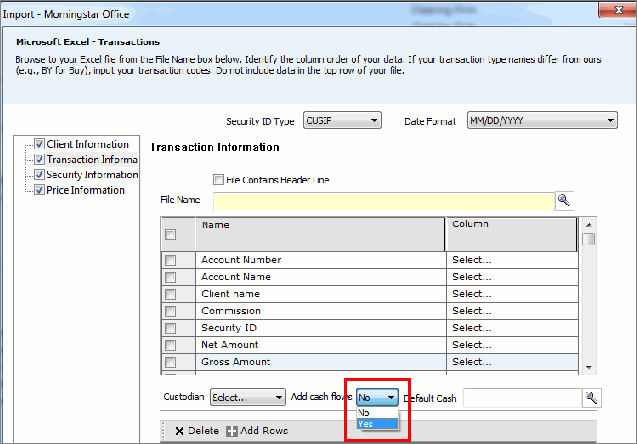The height and width of the screenshot is (444, 637).
Task: Click the Add Rows plus icon
Action: click(x=231, y=430)
